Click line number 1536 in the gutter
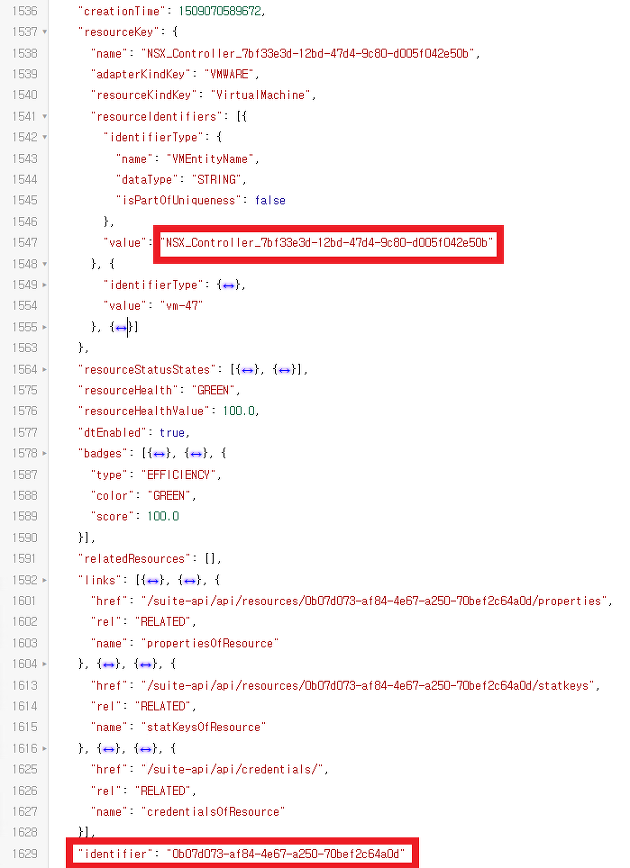Viewport: 630px width, 868px height. coord(25,11)
